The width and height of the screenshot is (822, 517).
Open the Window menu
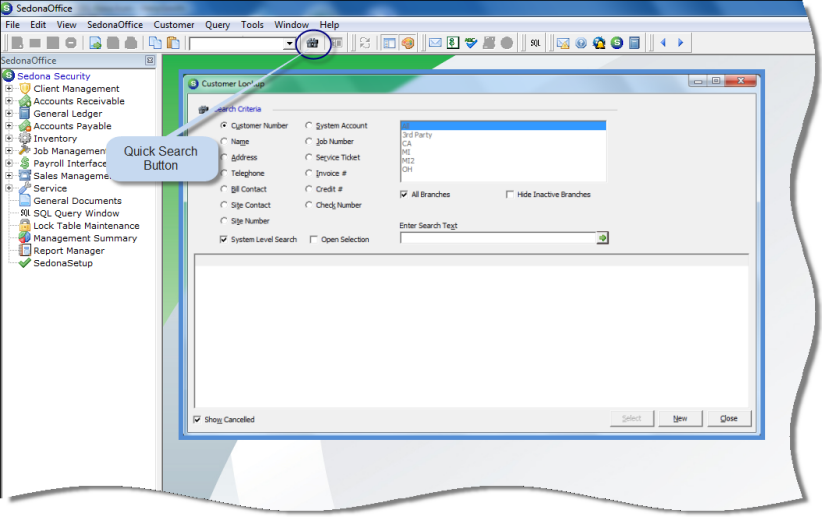(x=291, y=25)
